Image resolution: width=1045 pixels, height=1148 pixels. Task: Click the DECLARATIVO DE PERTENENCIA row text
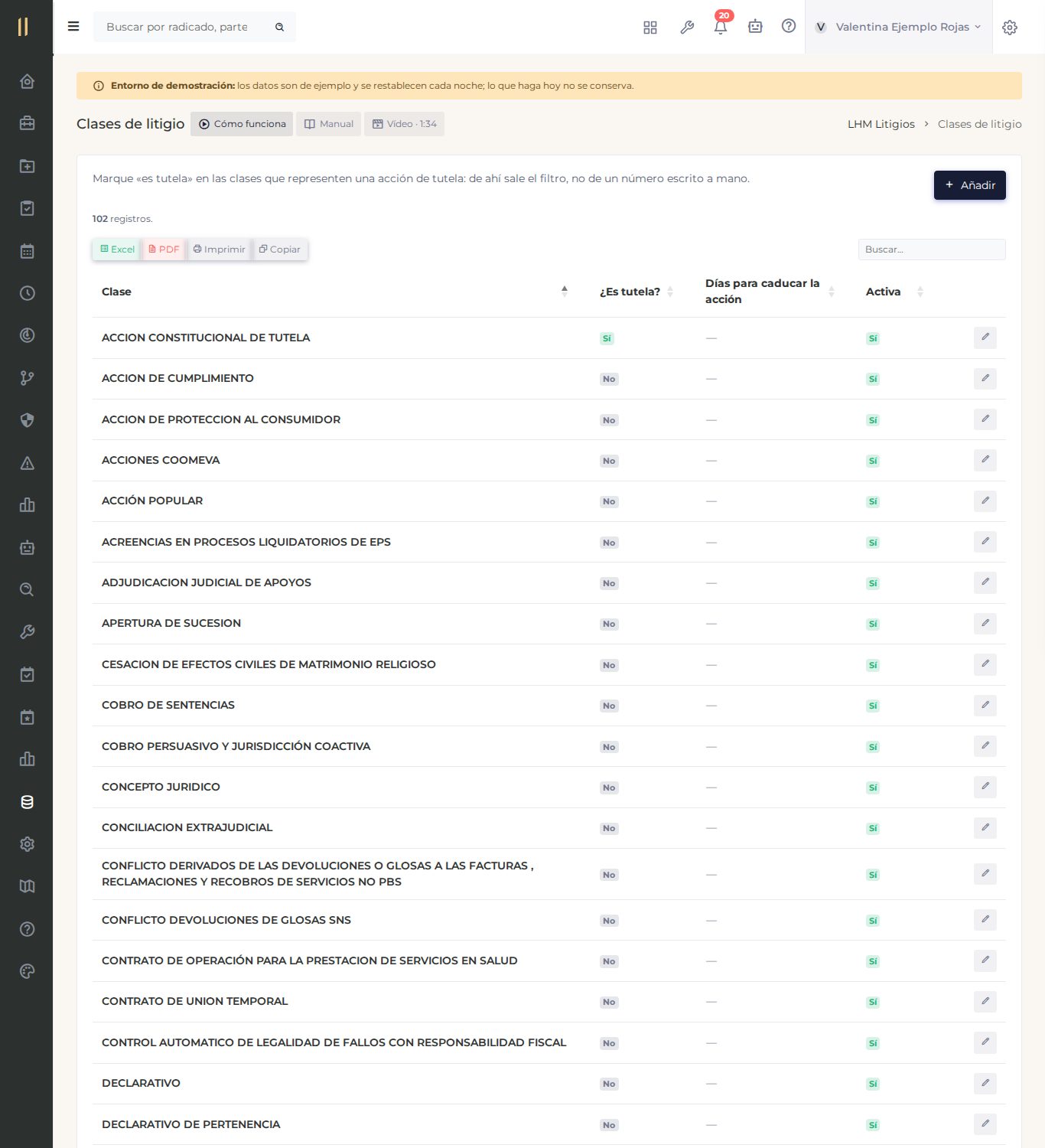click(191, 1124)
